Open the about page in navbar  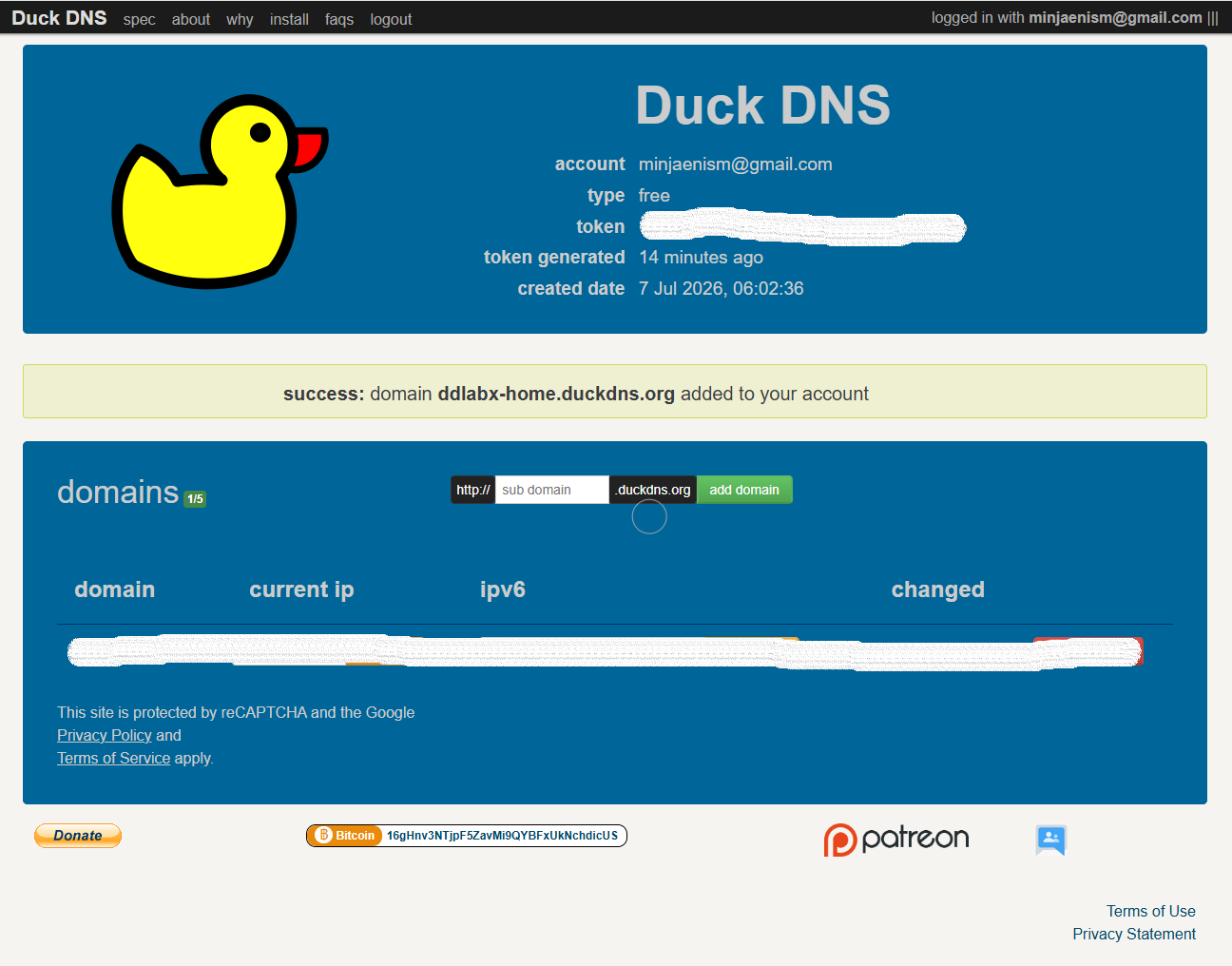[x=191, y=19]
